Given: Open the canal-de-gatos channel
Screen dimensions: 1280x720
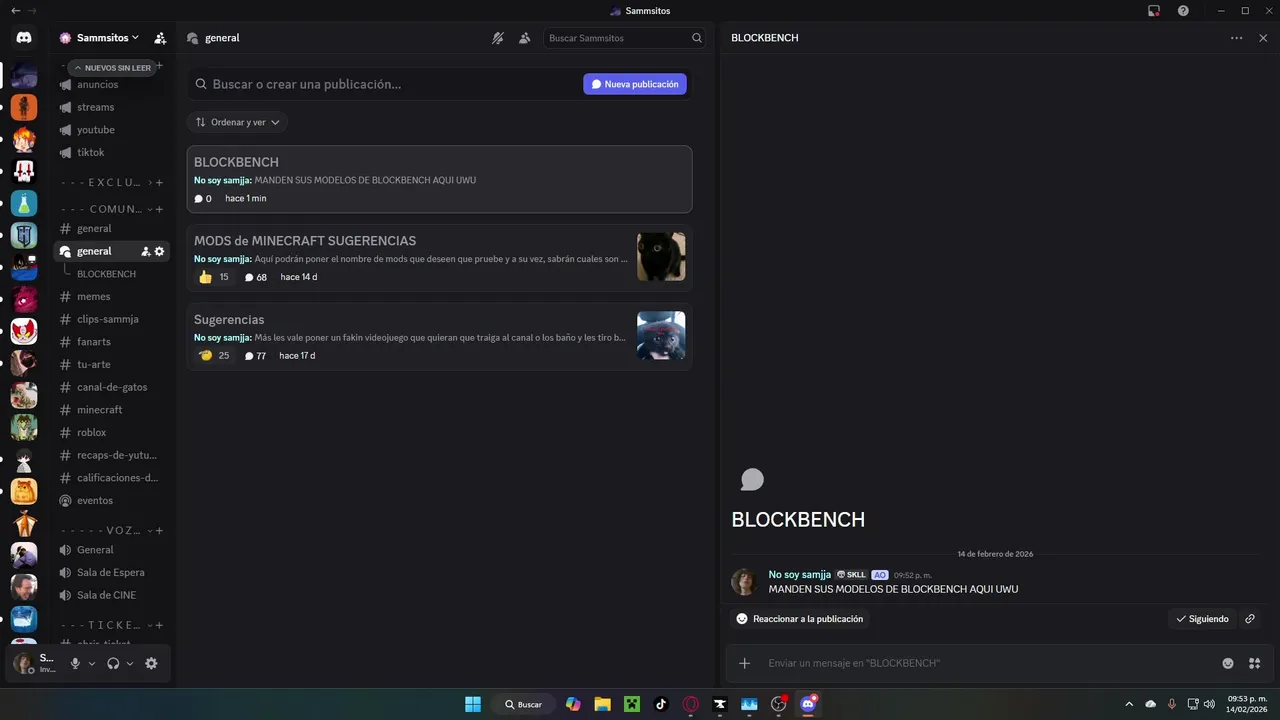Looking at the screenshot, I should [111, 387].
